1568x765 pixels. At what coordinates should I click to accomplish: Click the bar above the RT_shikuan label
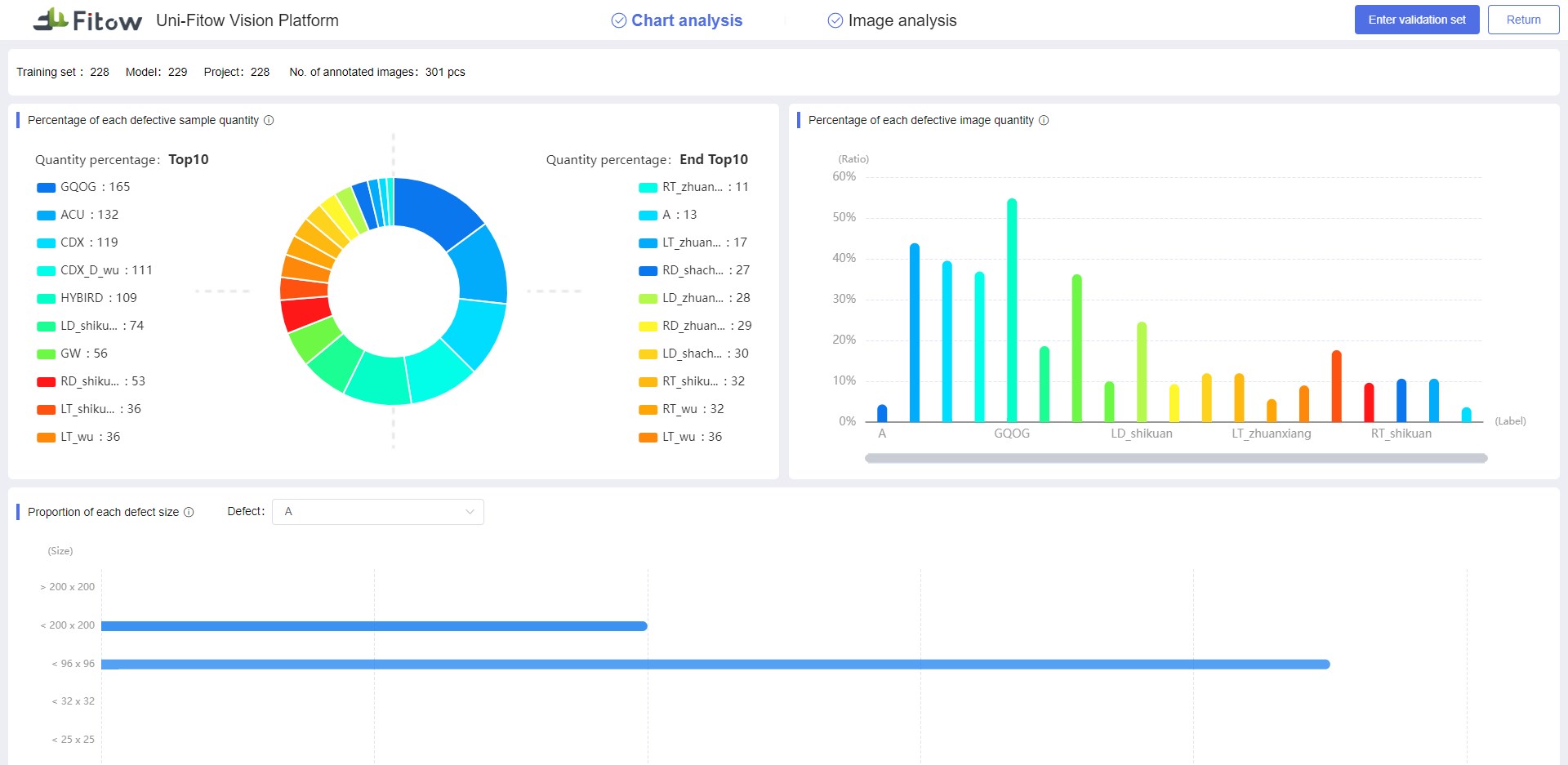1401,401
